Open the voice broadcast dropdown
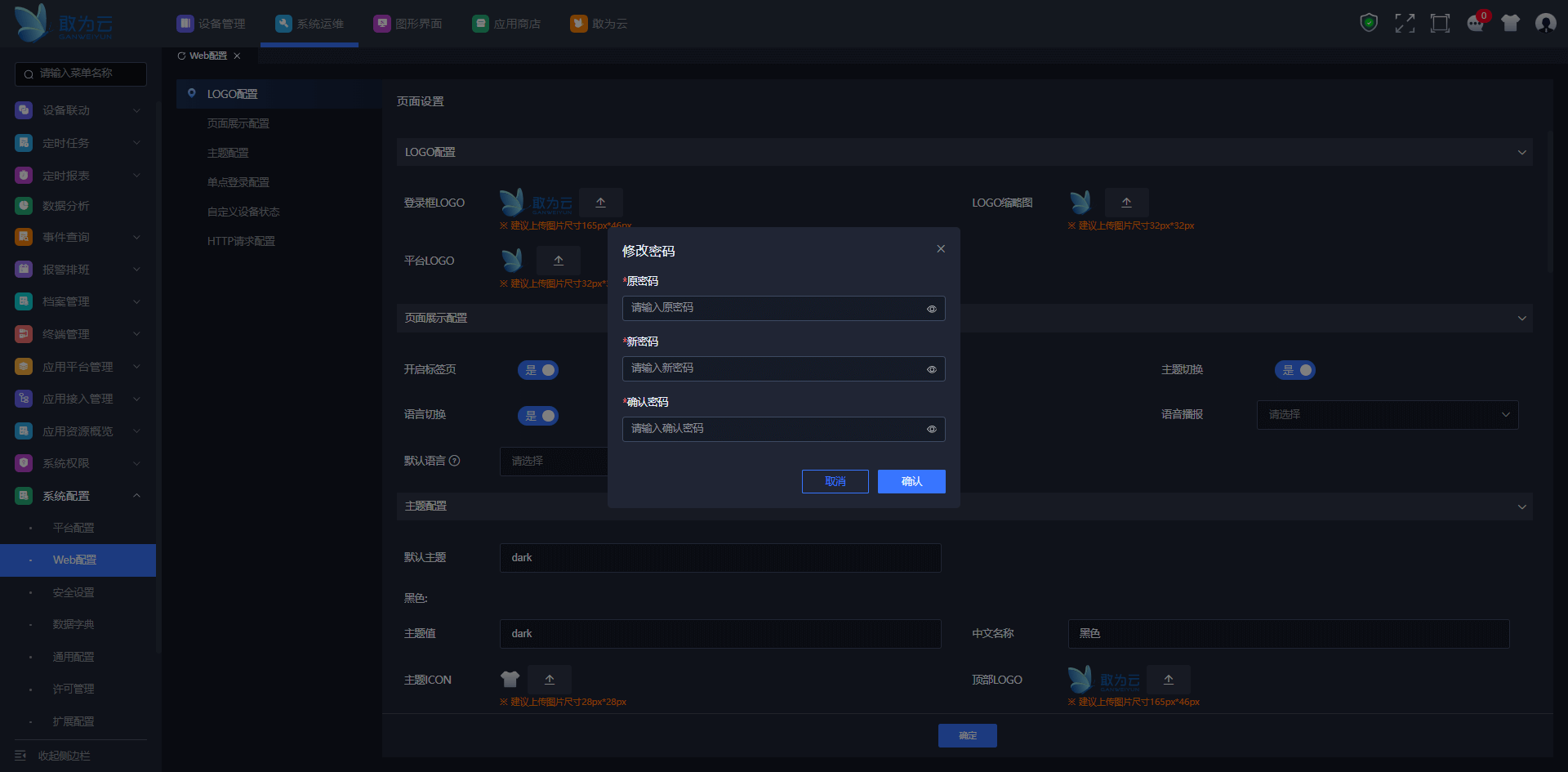Screen dimensions: 1568x772 click(x=1387, y=415)
